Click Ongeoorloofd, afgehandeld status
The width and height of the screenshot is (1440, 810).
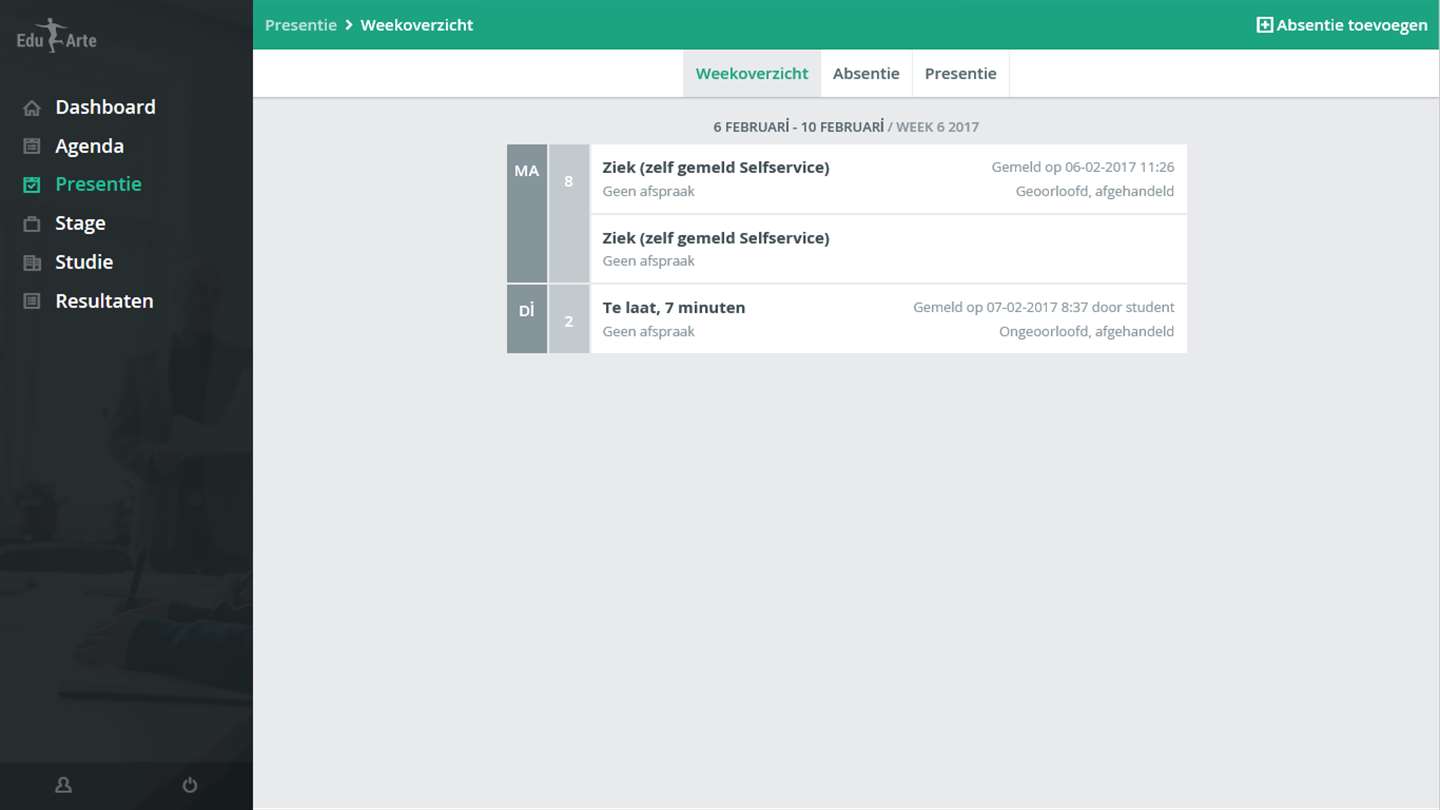click(1087, 331)
